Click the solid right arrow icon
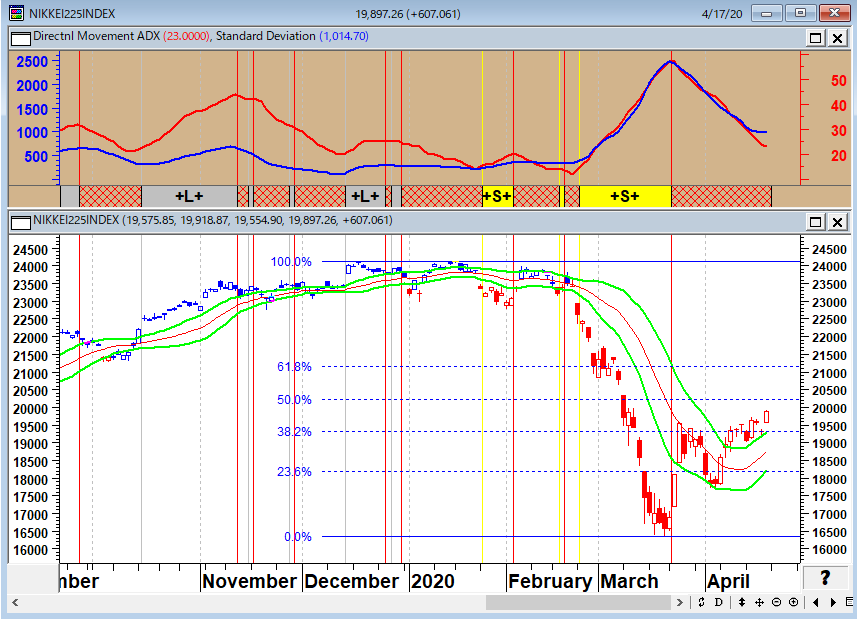This screenshot has height=619, width=857. pyautogui.click(x=833, y=602)
